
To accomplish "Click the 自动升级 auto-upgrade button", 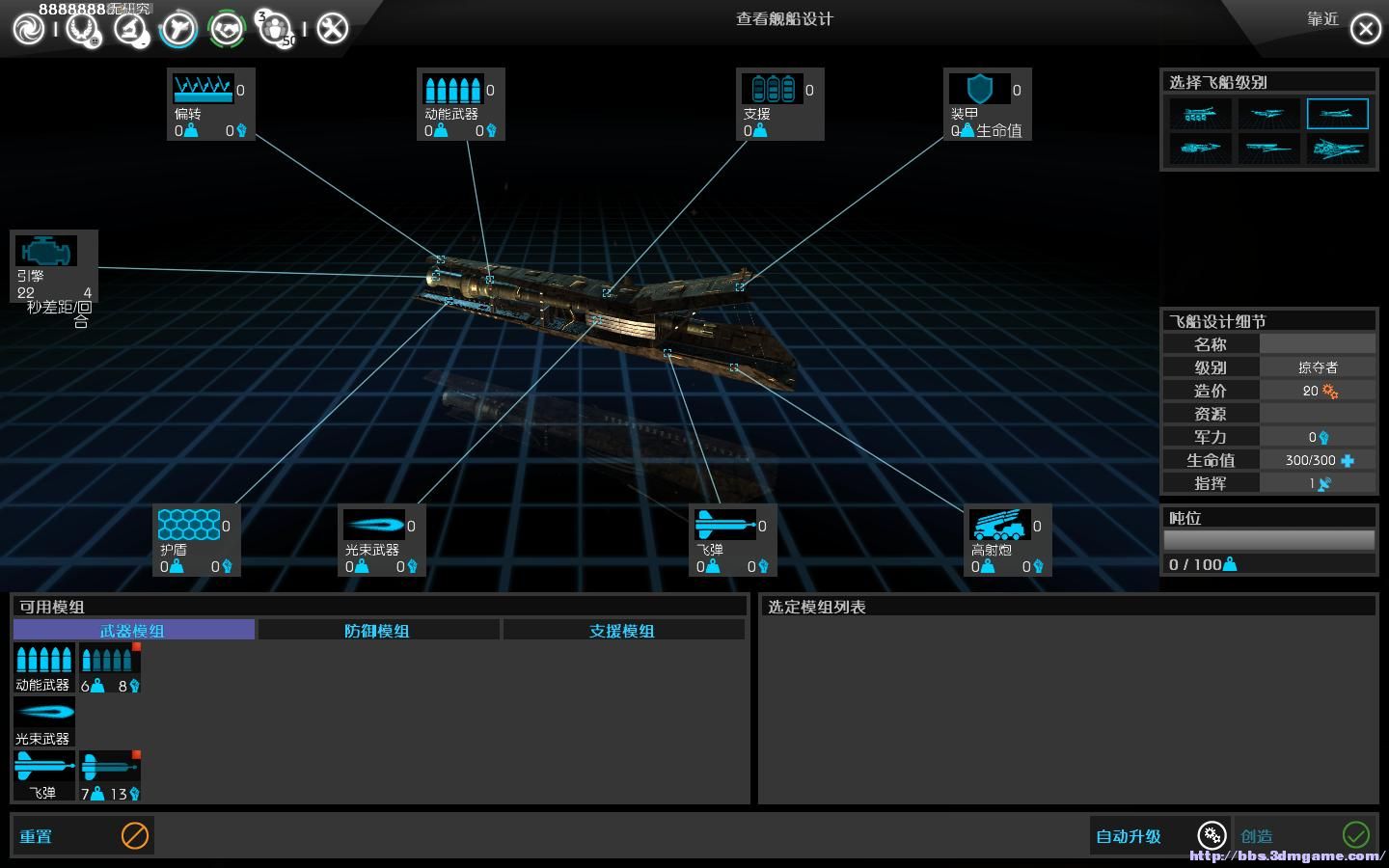I will coord(1160,835).
